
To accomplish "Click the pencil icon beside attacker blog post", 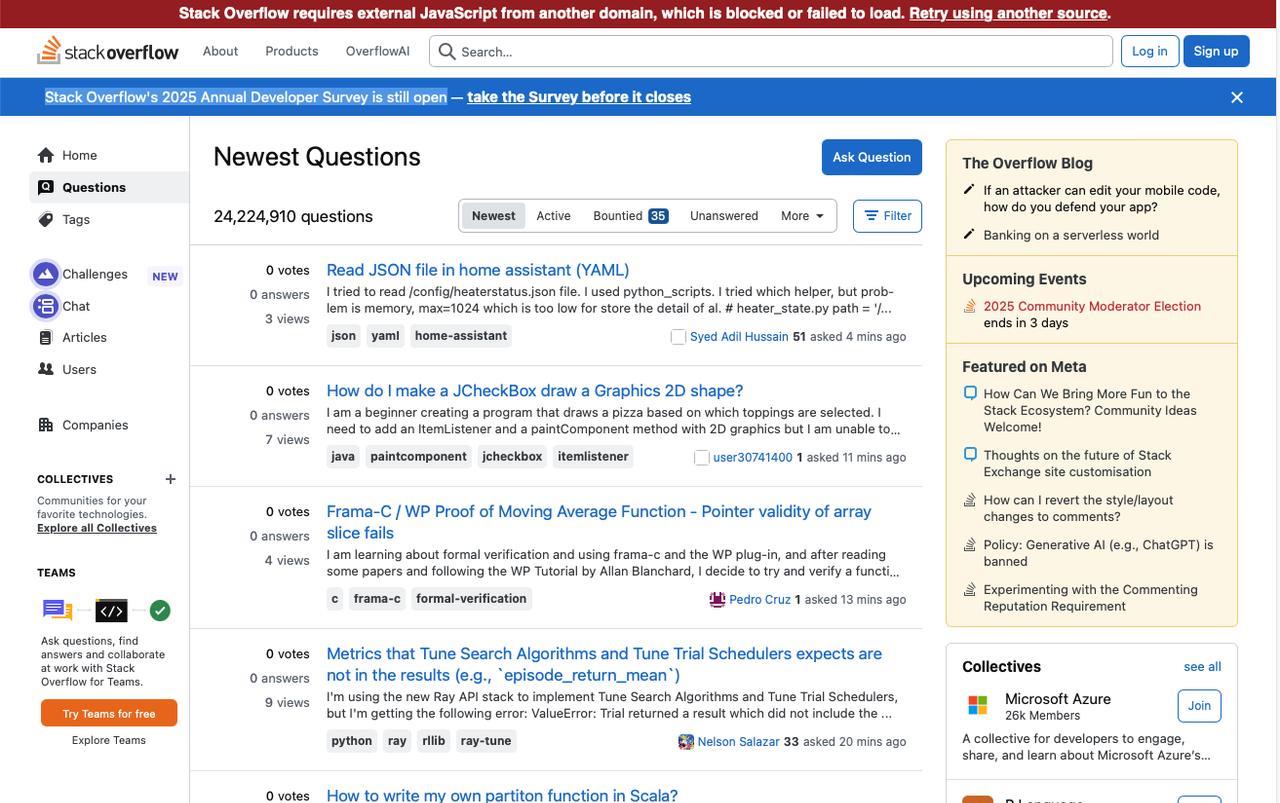I will [x=969, y=189].
